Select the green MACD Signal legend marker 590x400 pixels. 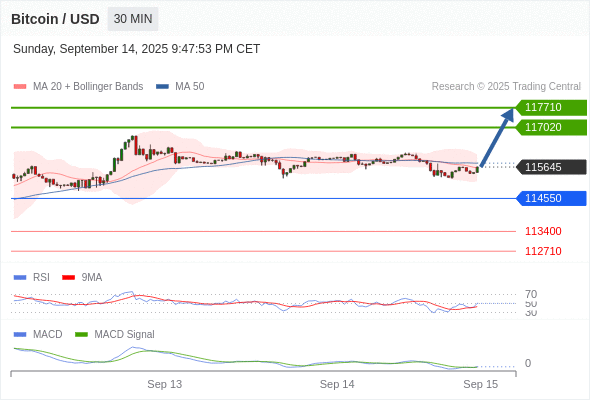click(x=81, y=335)
